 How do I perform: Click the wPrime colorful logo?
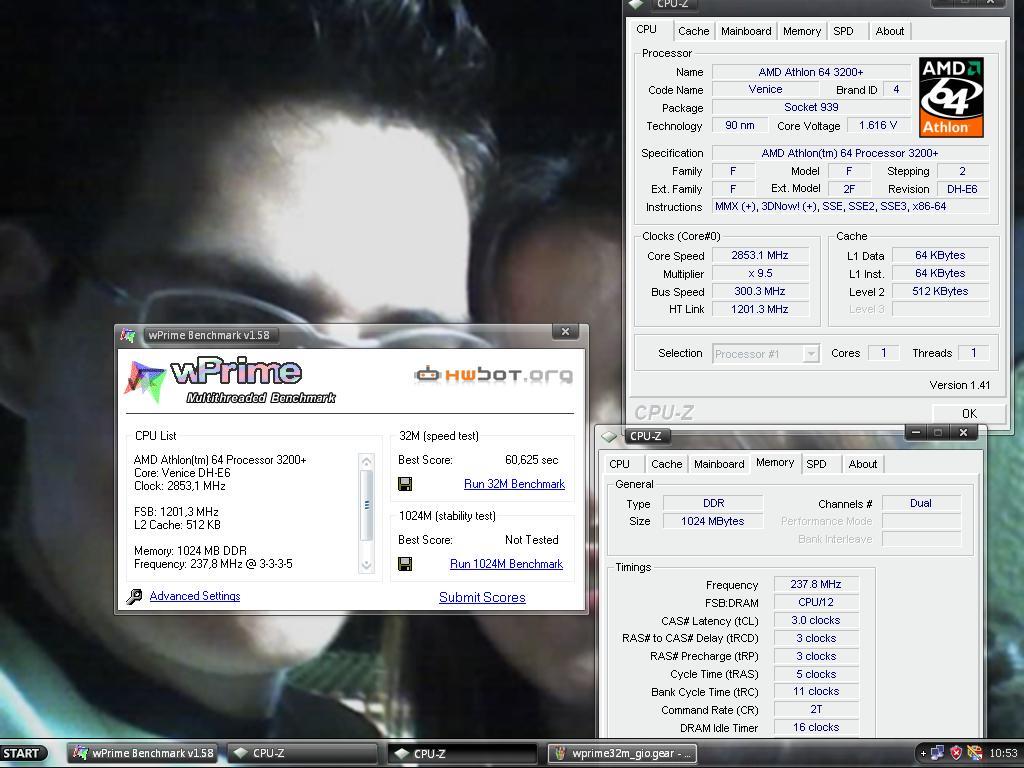click(x=144, y=381)
